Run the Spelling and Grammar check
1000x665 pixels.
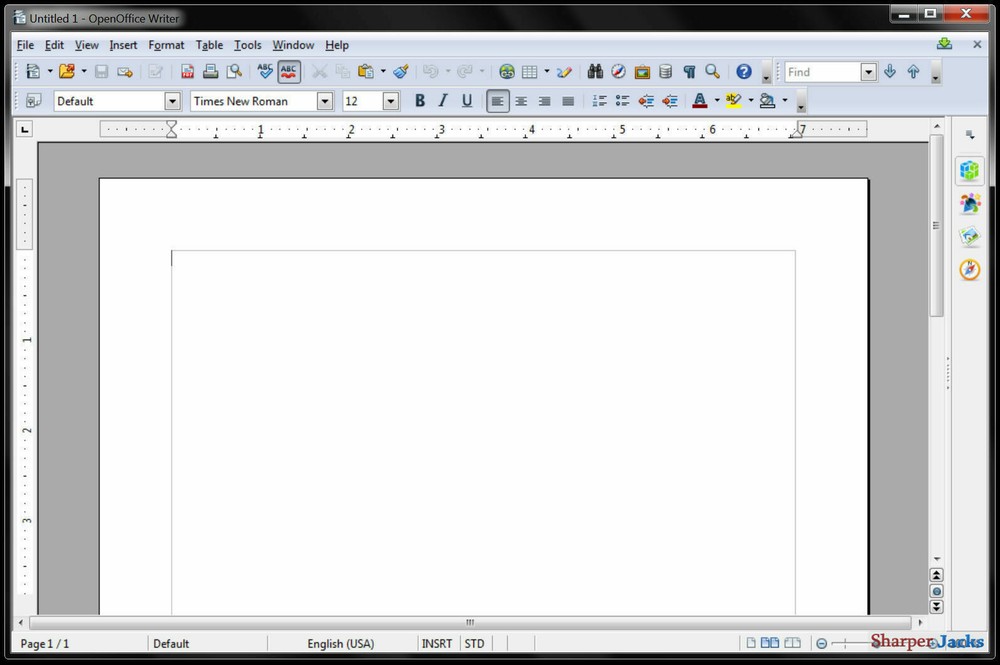pyautogui.click(x=264, y=72)
